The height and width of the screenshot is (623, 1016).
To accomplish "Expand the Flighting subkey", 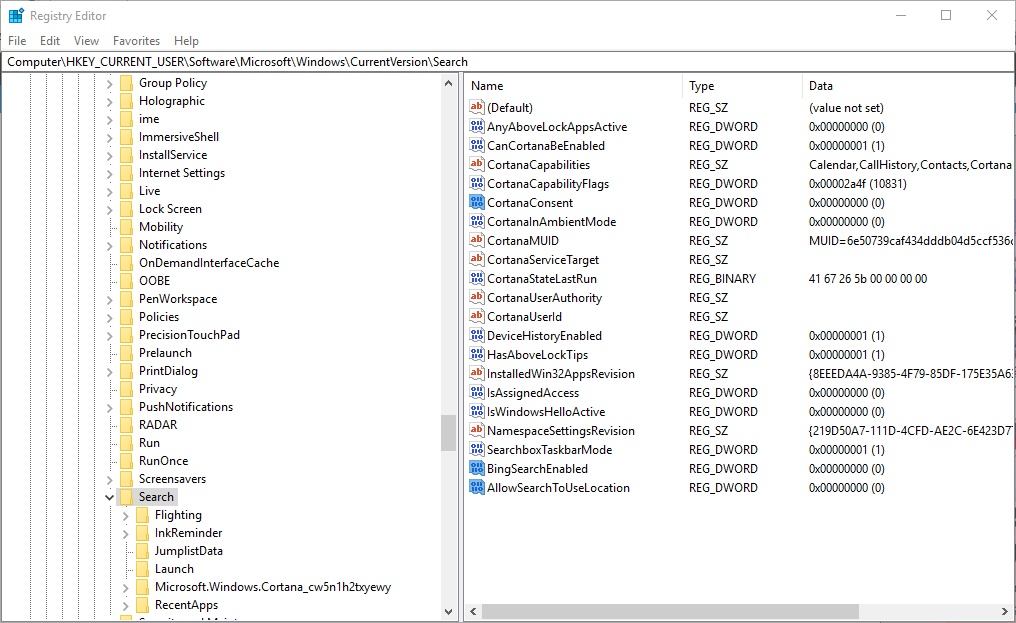I will point(126,516).
